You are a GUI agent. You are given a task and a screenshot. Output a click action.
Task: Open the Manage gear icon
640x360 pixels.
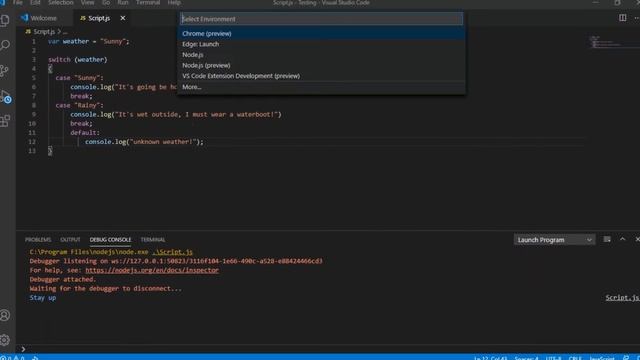[5, 340]
